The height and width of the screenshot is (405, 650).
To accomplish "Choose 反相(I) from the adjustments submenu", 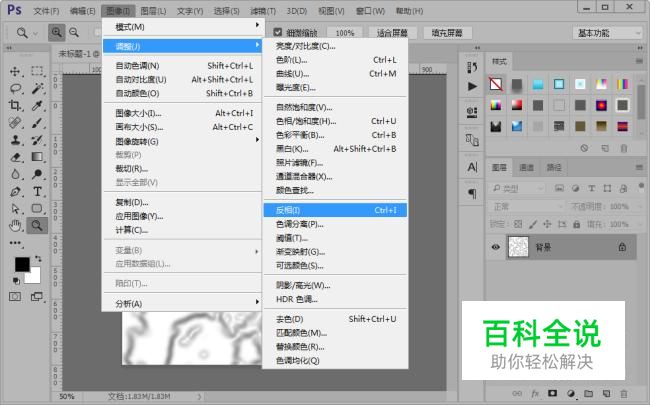I will pos(335,210).
